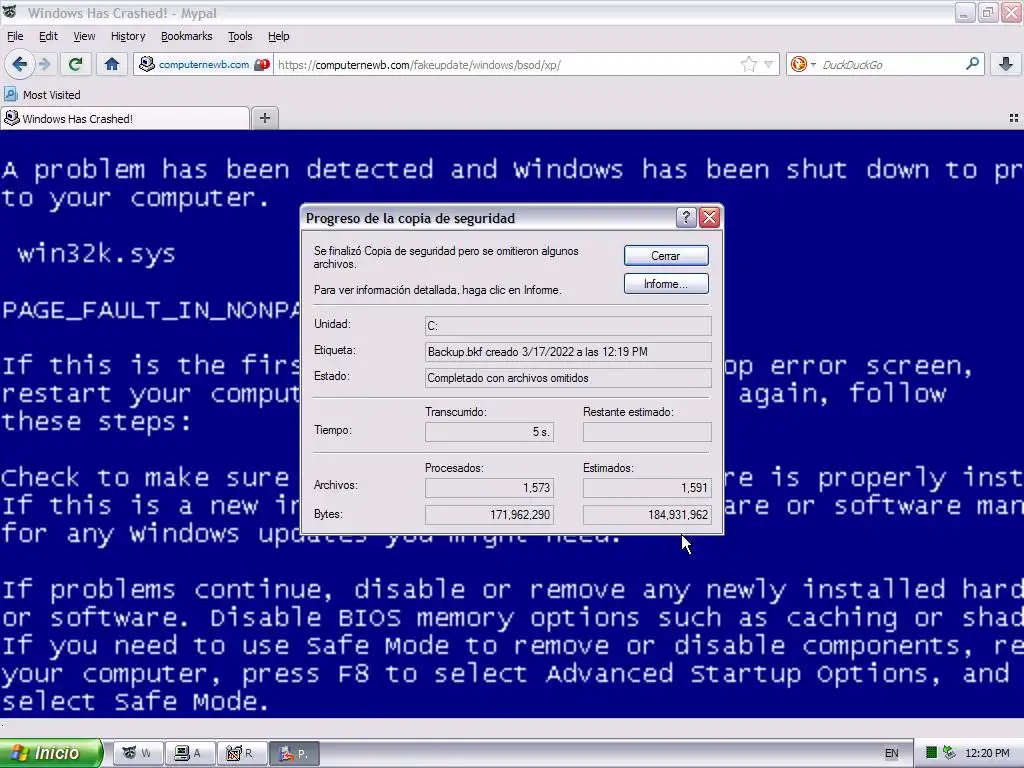Open a new tab with the plus button
This screenshot has width=1024, height=768.
click(x=264, y=118)
